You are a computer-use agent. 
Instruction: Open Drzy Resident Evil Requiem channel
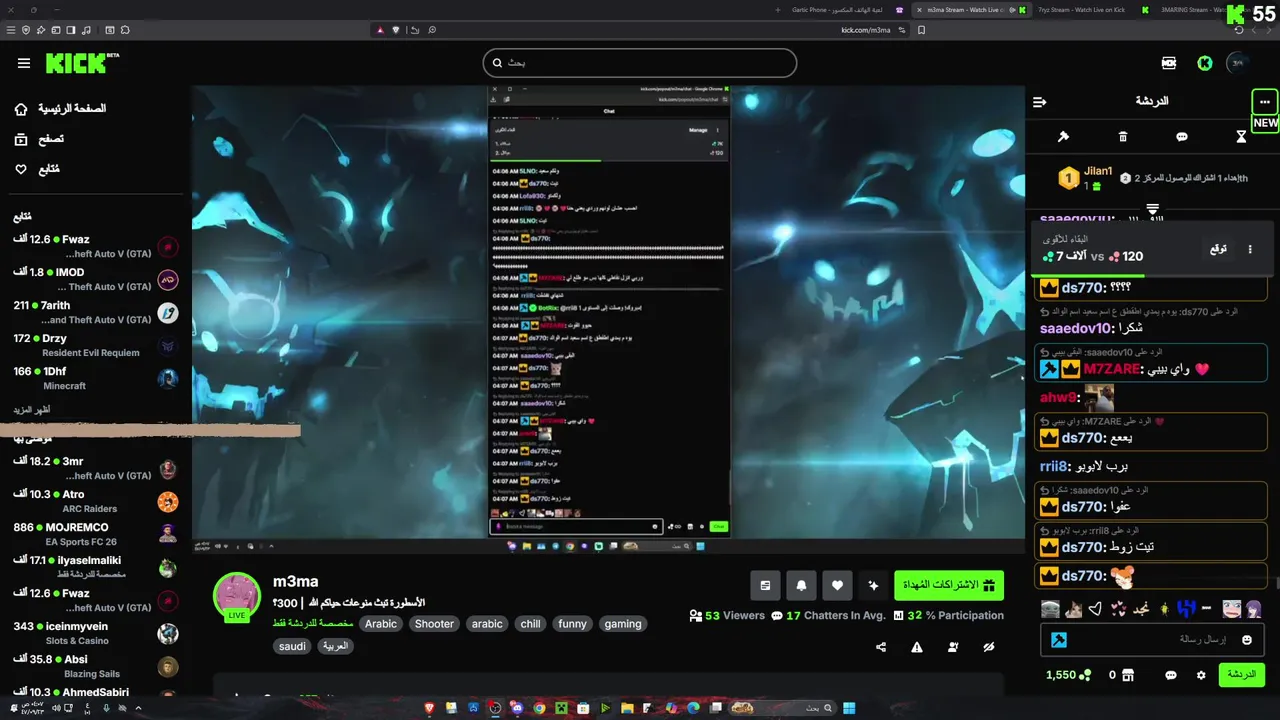96,345
